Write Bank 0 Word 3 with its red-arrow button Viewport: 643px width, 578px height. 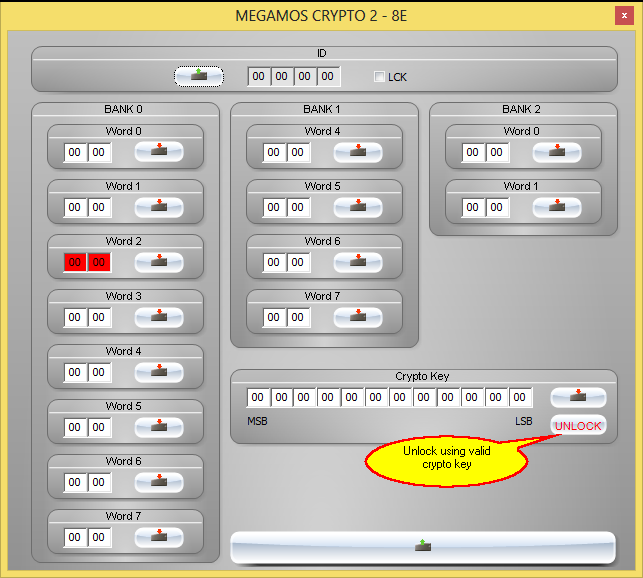(x=159, y=317)
